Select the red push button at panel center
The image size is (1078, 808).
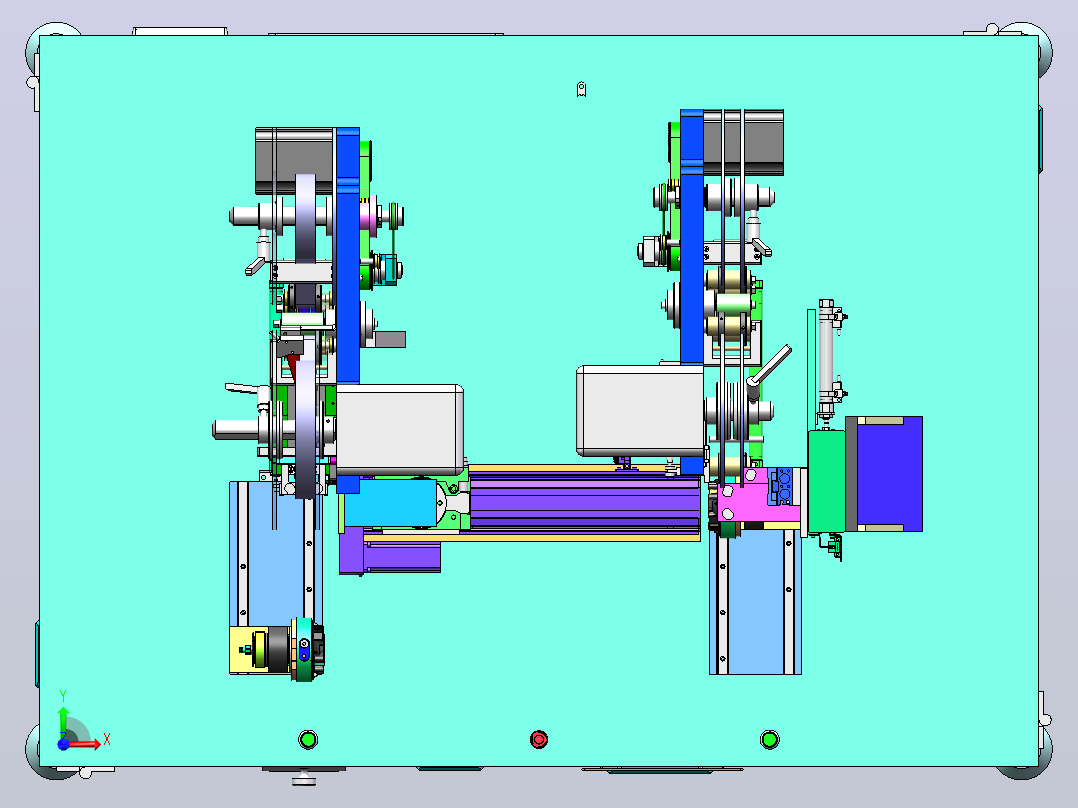(x=539, y=739)
